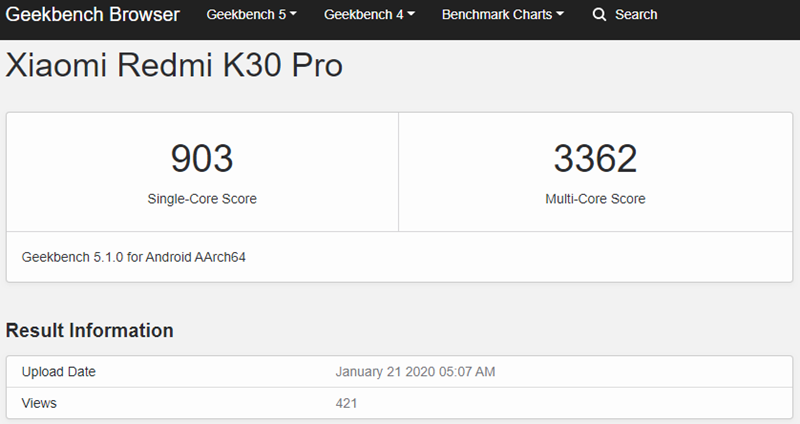Click the caret arrow beside Geekbench 4
The image size is (800, 424).
click(411, 15)
